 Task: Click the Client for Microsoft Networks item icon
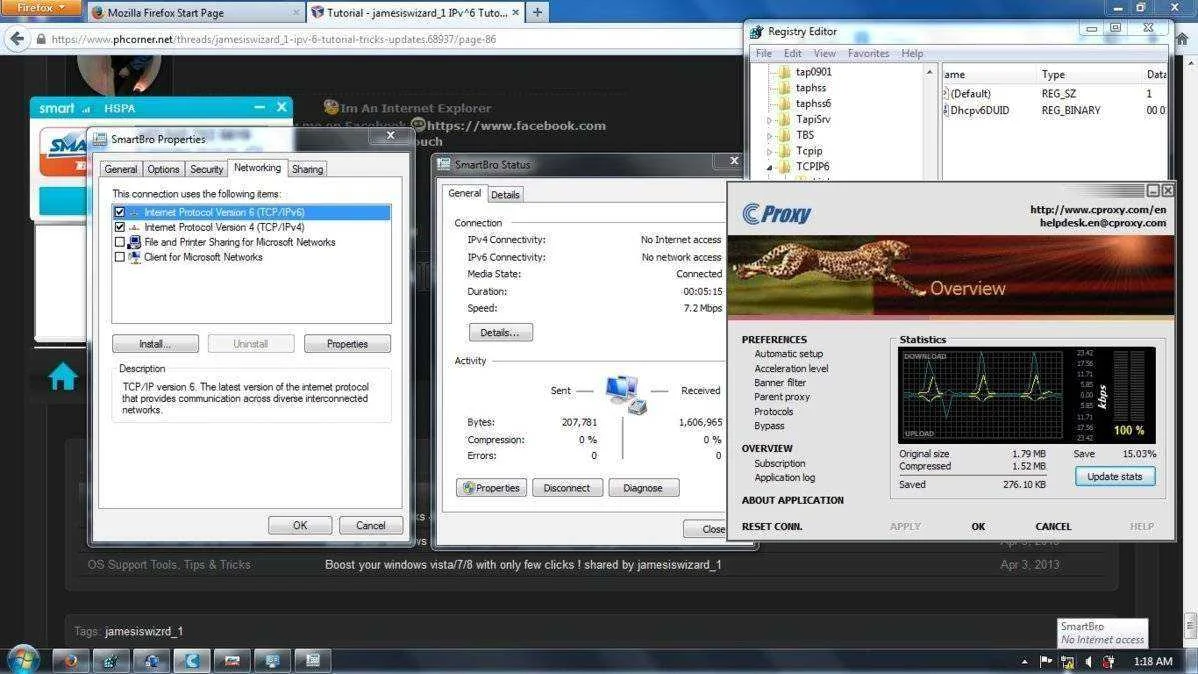tap(134, 258)
